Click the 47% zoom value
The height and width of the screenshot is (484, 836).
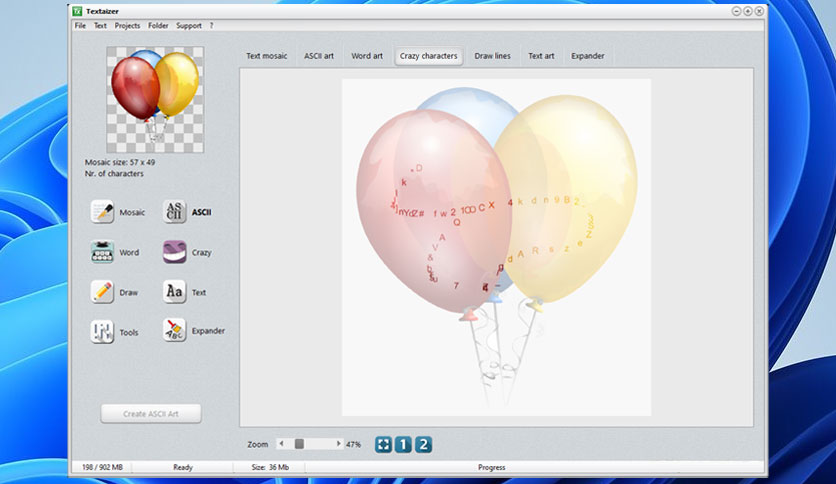353,444
